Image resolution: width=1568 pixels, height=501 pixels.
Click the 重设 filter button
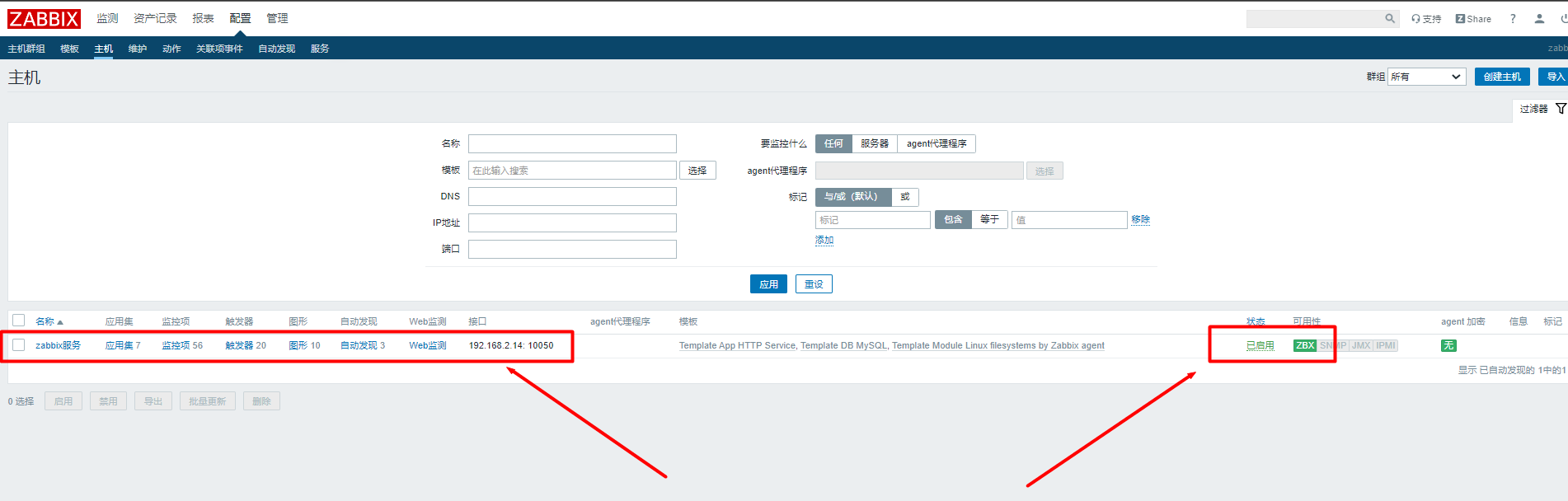814,284
